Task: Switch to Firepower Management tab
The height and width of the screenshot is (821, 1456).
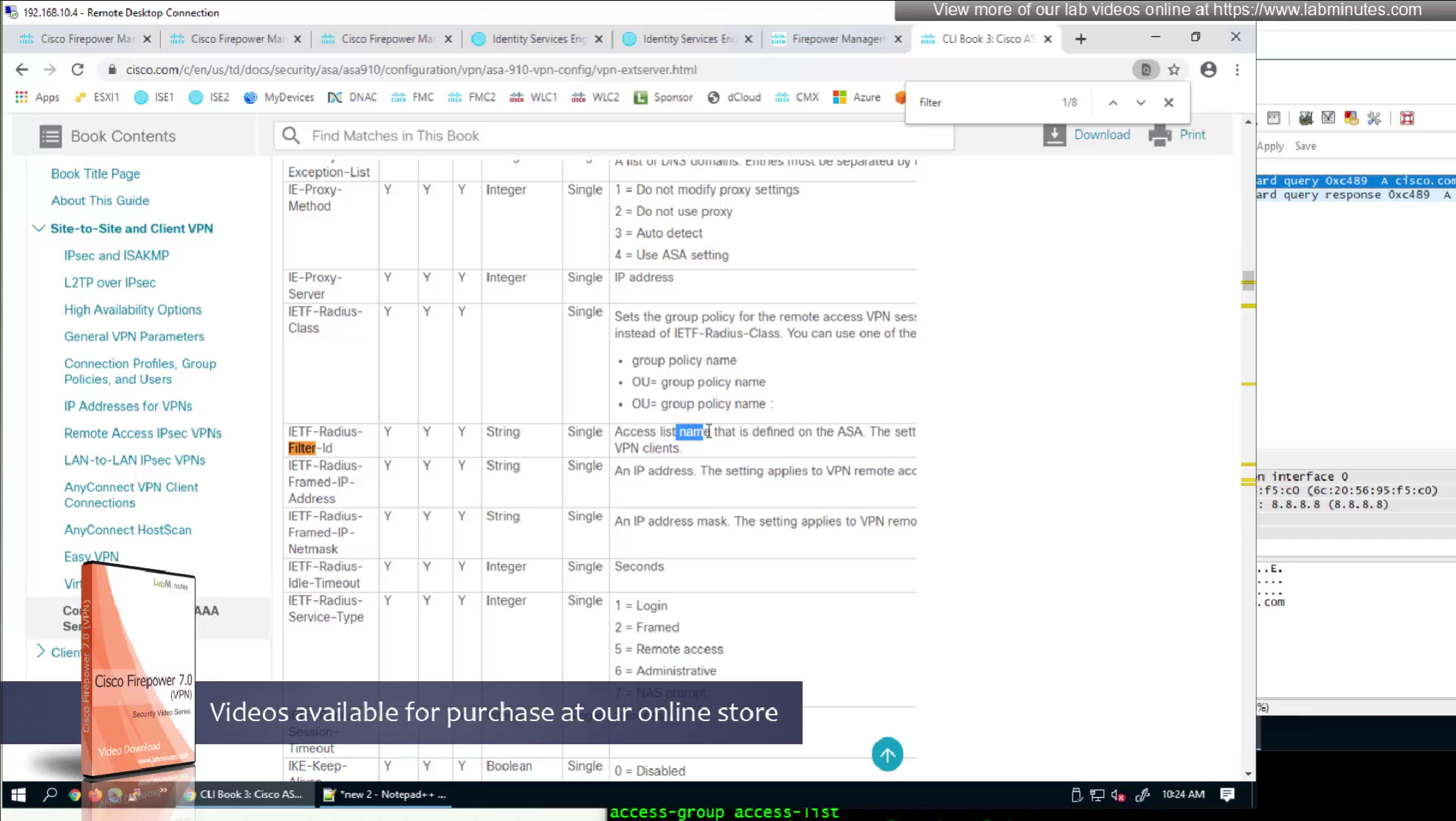Action: tap(837, 39)
